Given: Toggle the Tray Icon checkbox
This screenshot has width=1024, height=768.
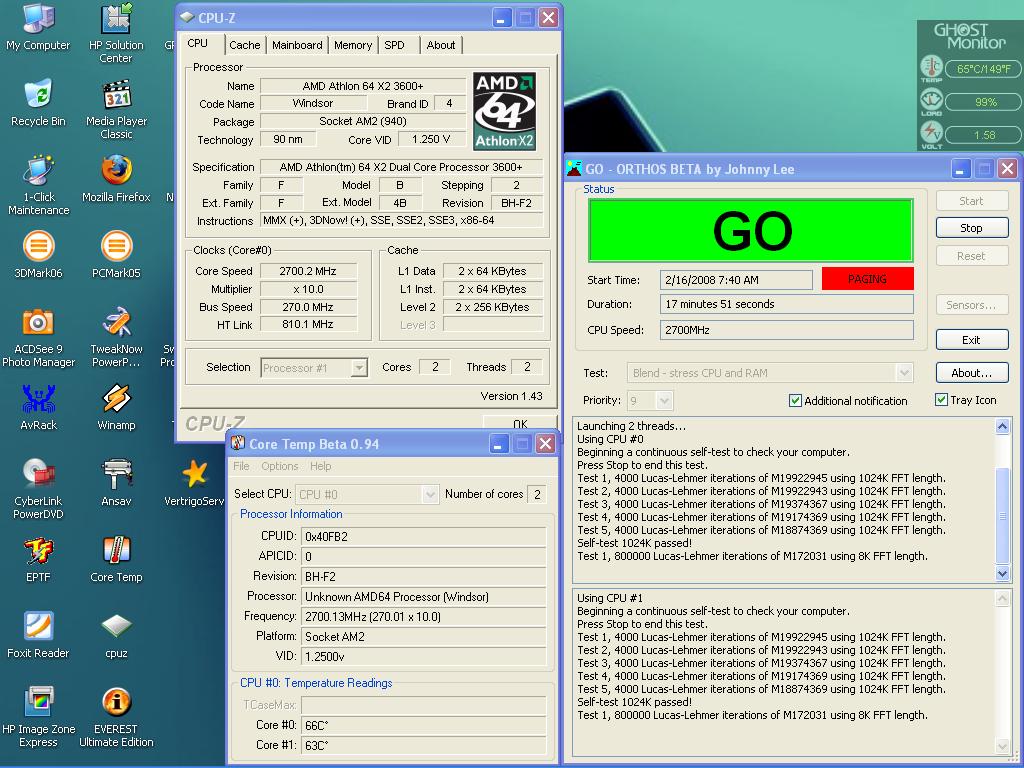Looking at the screenshot, I should pos(941,399).
